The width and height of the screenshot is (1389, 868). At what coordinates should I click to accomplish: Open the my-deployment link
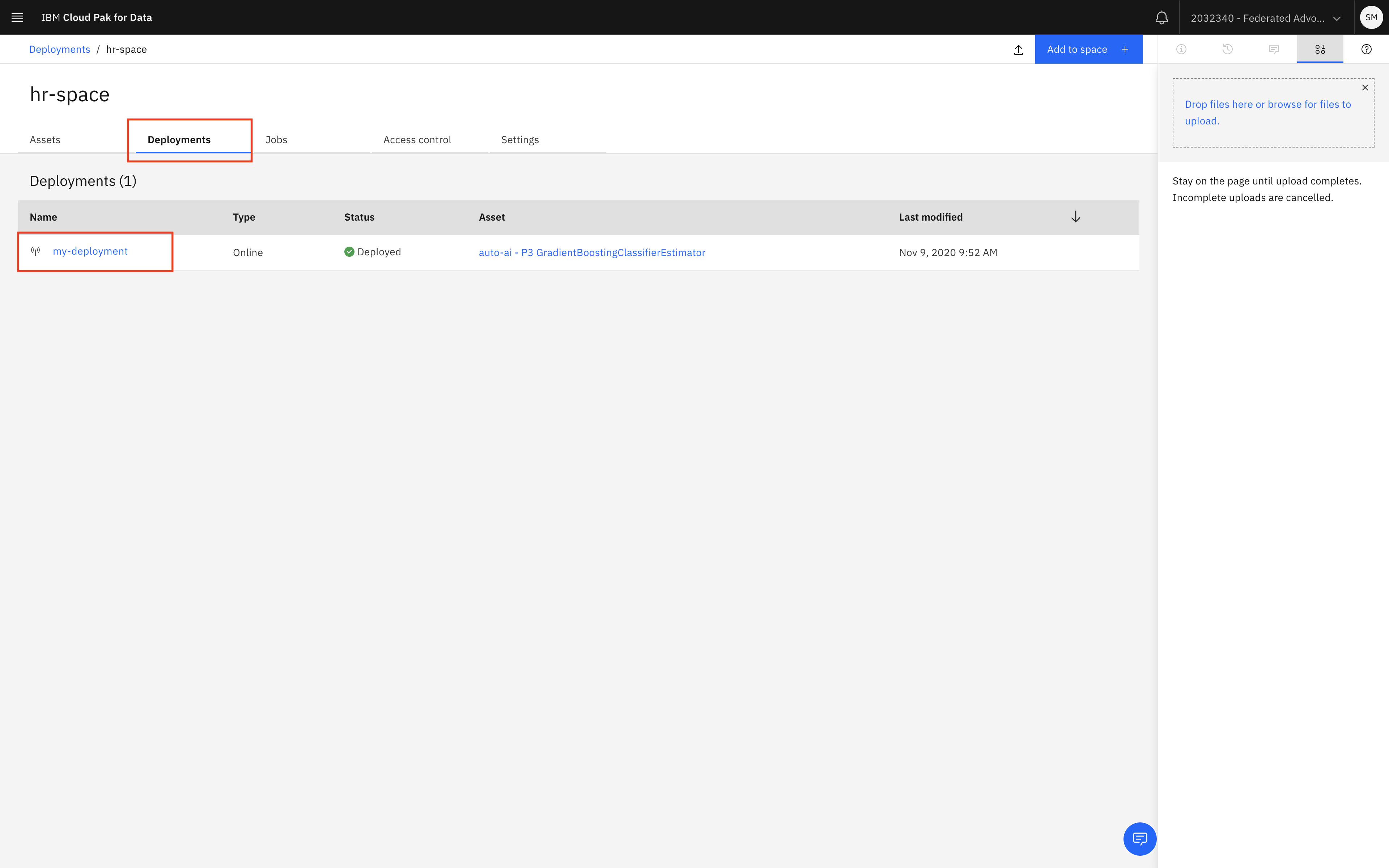click(x=90, y=251)
